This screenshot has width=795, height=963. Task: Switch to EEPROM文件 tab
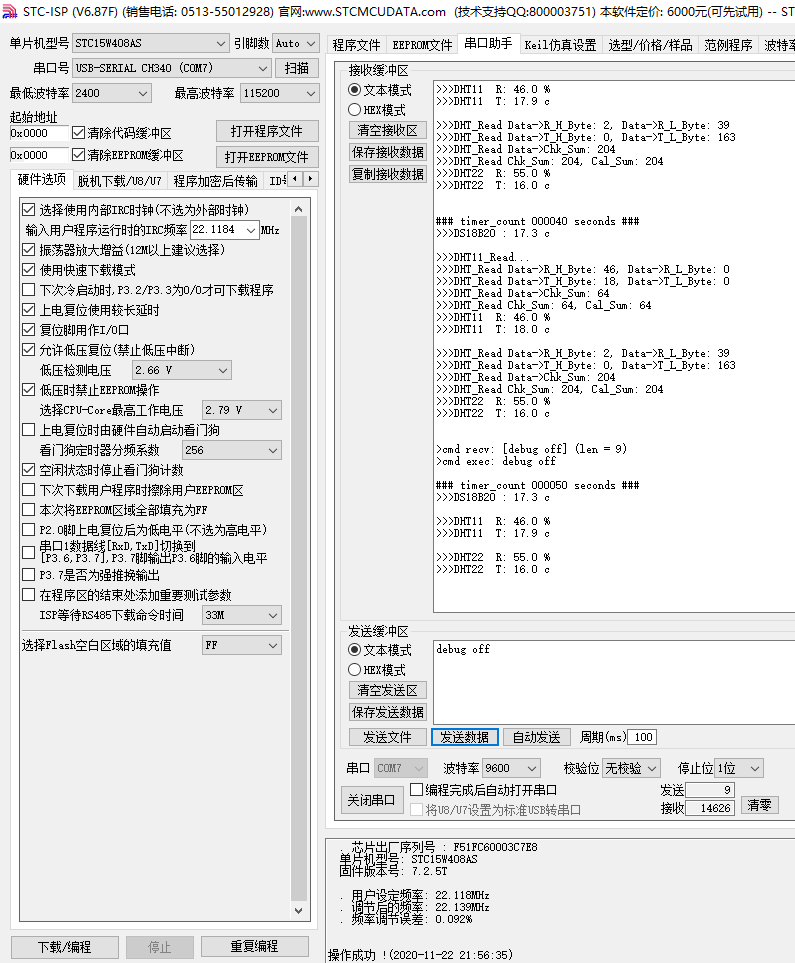click(422, 45)
